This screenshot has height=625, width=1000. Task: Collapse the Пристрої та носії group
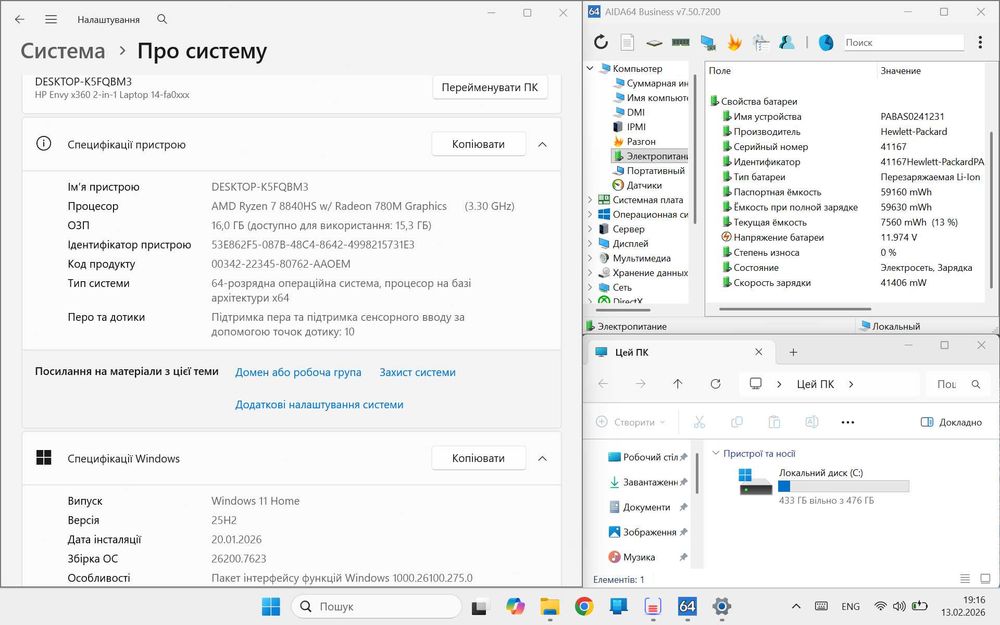715,453
